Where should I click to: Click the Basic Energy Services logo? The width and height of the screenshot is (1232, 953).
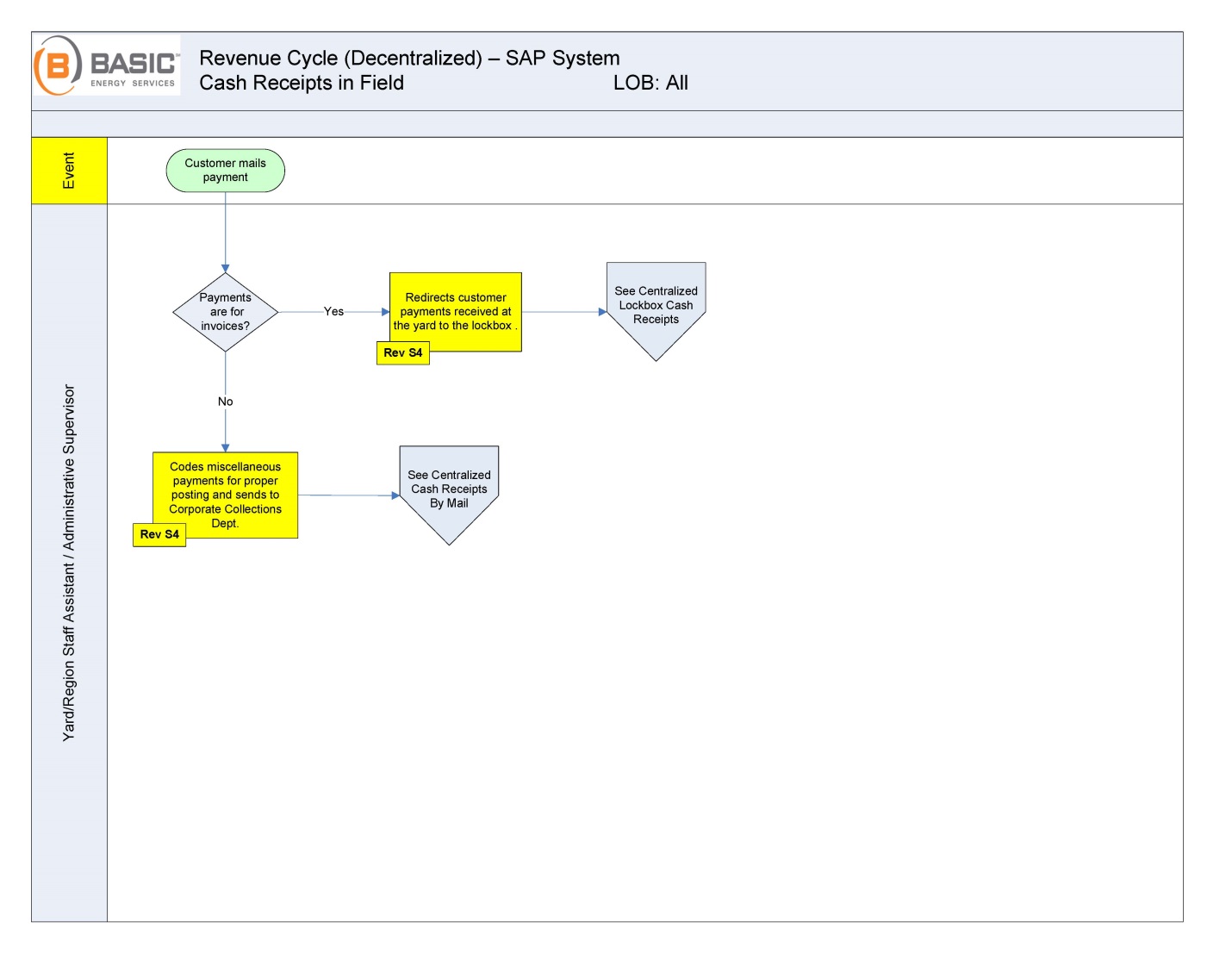pos(107,65)
